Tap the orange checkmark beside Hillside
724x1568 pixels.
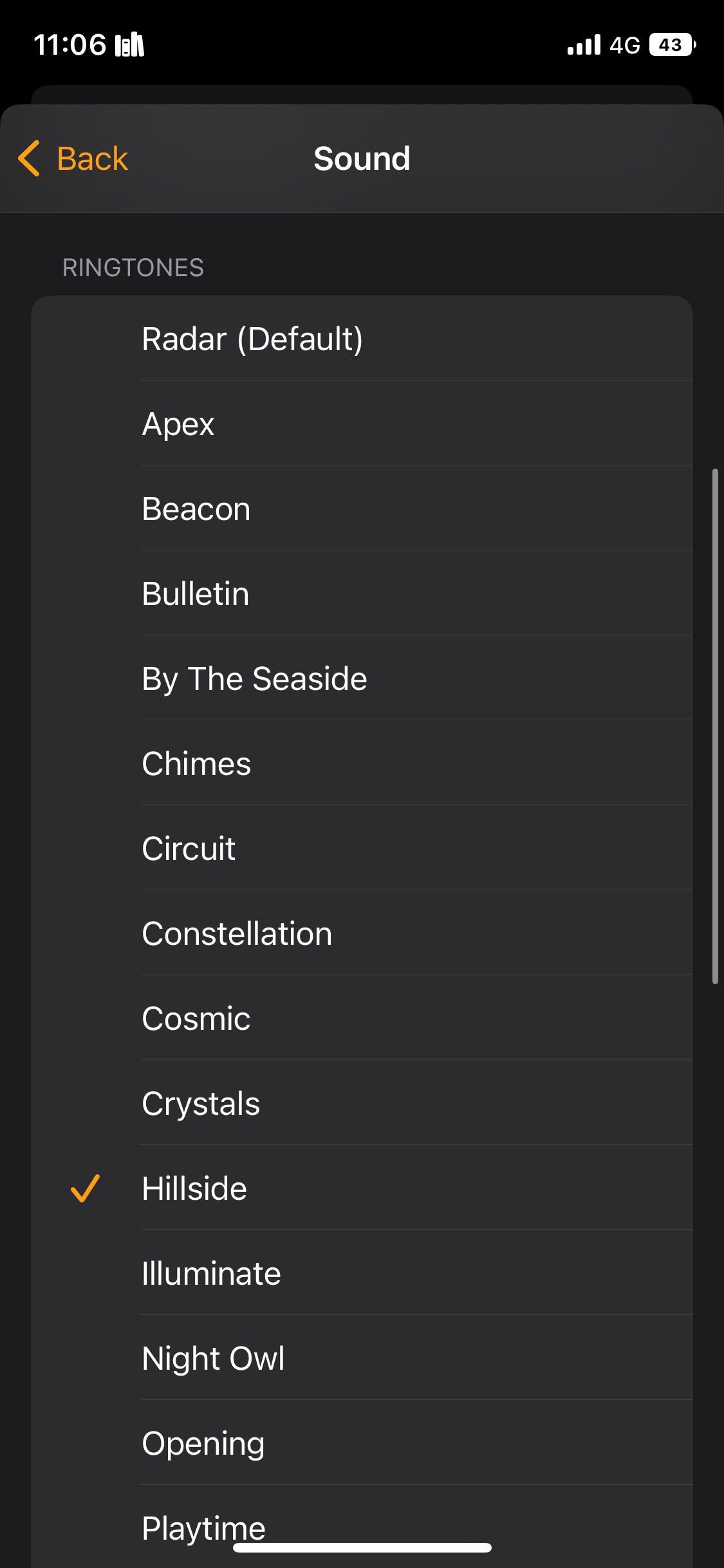pos(86,1188)
